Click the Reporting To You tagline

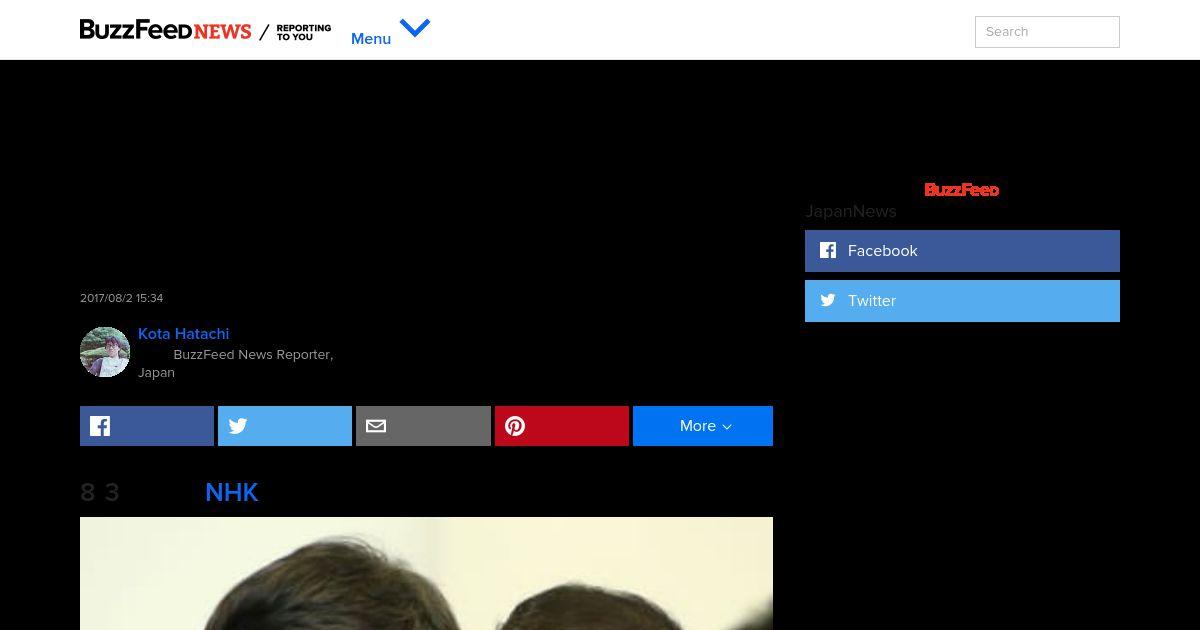click(304, 33)
